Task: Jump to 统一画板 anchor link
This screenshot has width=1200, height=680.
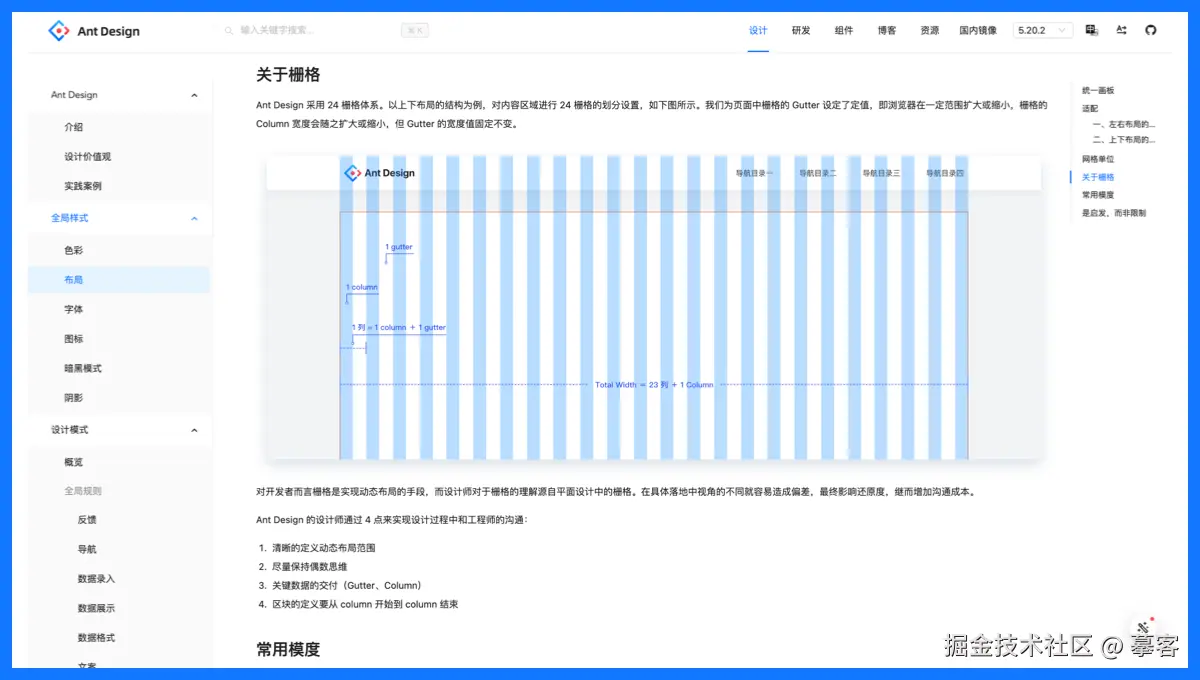Action: click(1098, 90)
